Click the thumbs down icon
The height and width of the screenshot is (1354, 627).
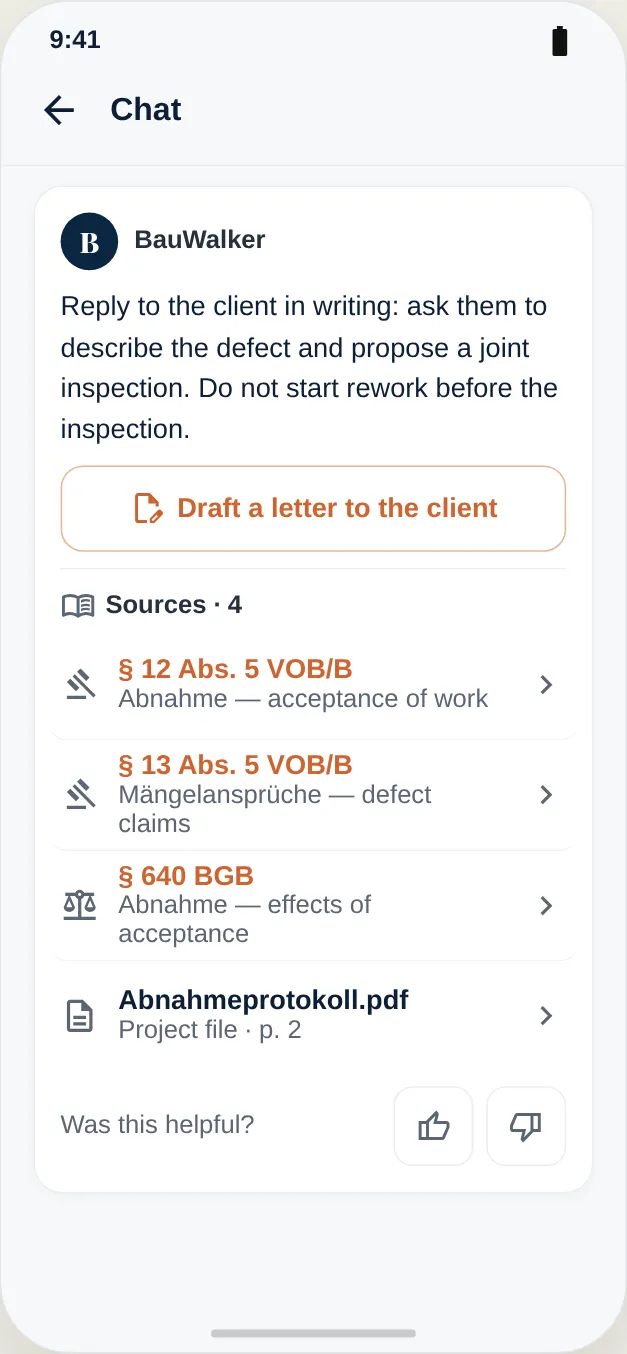pyautogui.click(x=526, y=1126)
